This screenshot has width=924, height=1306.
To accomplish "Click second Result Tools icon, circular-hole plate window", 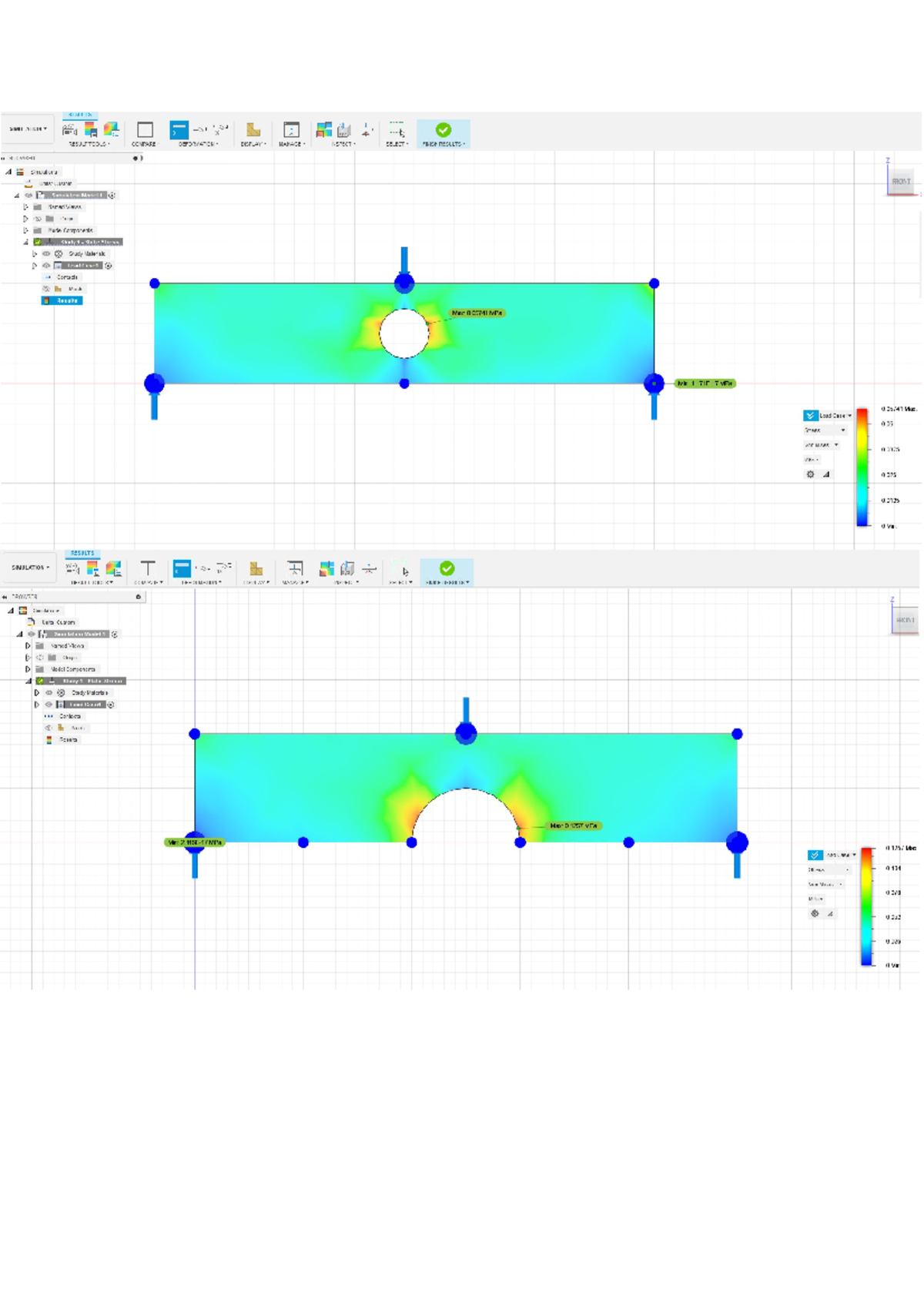I will coord(90,129).
